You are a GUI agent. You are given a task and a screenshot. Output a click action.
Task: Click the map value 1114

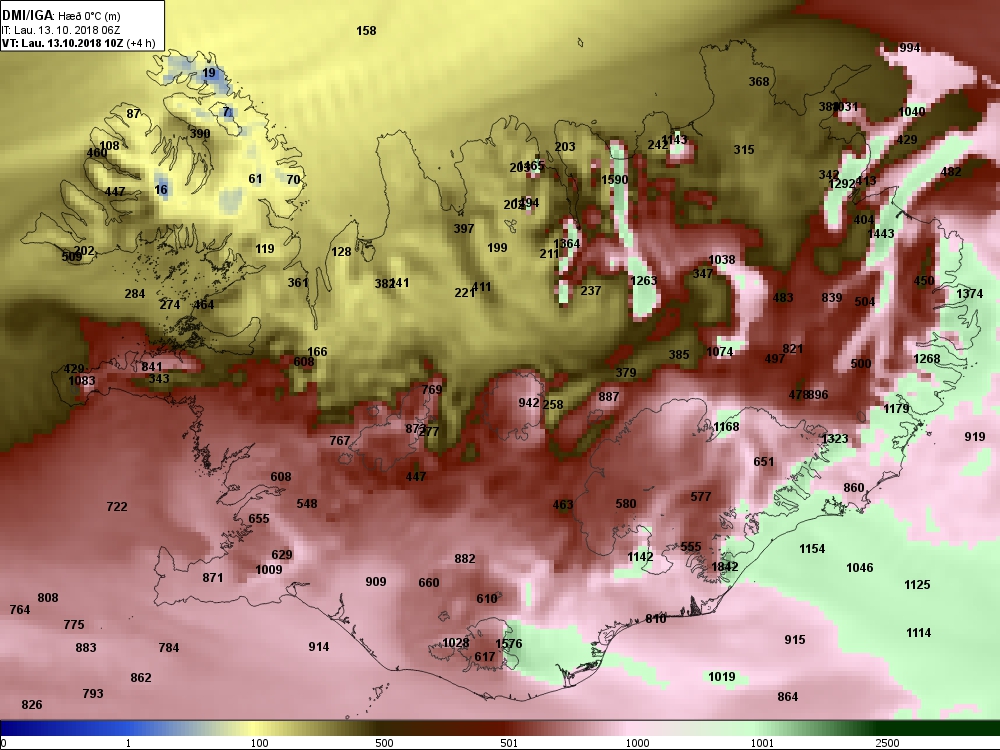918,633
